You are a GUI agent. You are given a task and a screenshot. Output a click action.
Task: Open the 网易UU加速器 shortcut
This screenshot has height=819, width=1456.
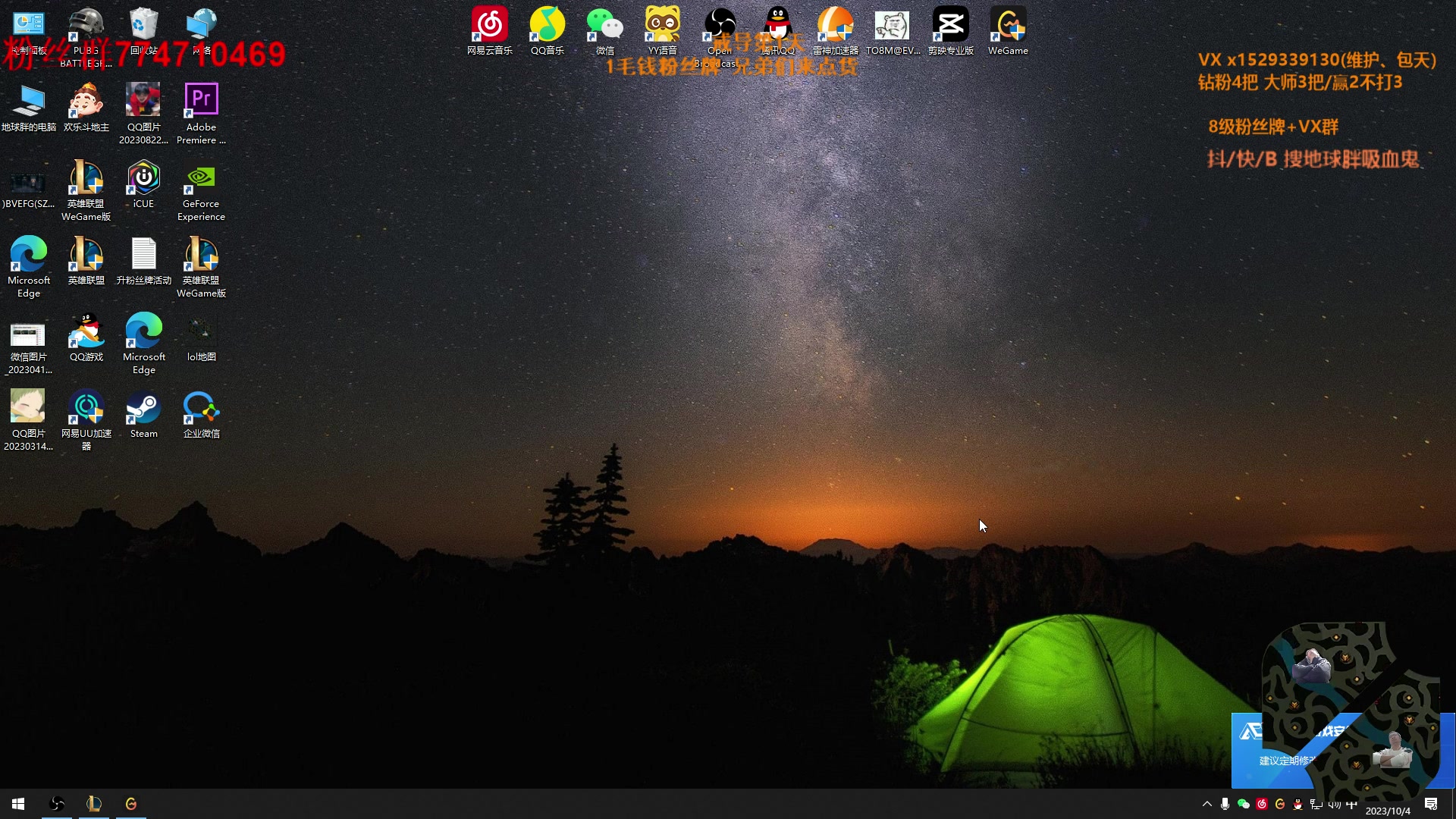coord(86,420)
